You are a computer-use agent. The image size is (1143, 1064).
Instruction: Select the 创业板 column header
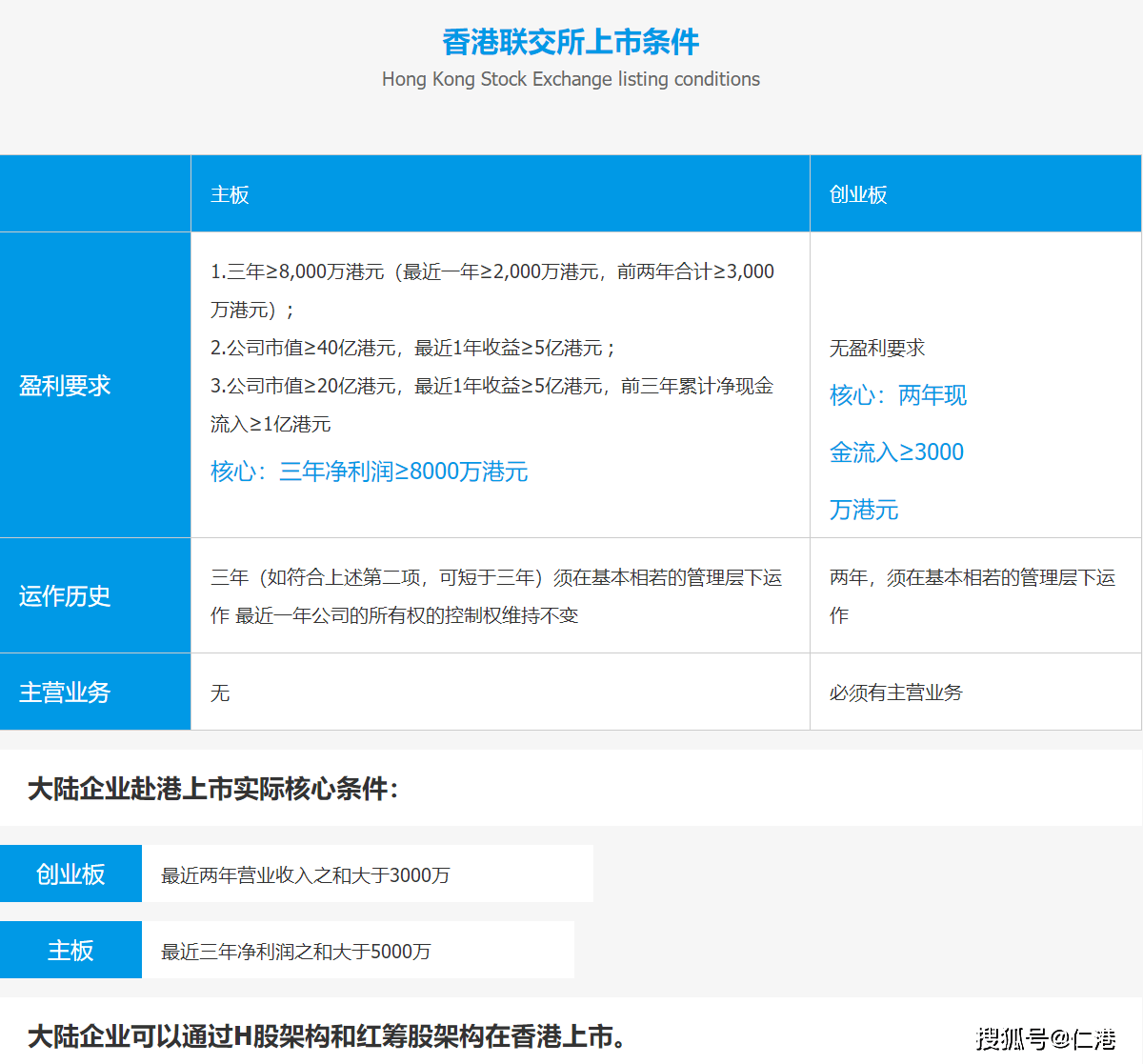tap(858, 193)
